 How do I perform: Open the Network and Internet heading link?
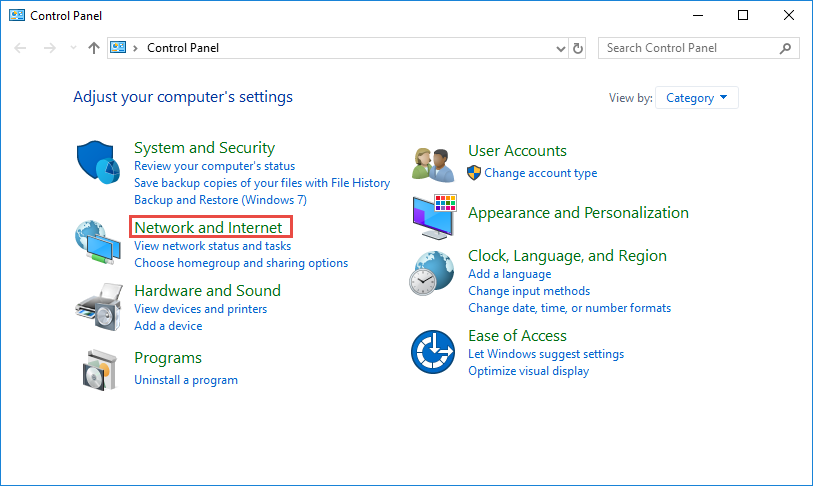click(x=208, y=227)
